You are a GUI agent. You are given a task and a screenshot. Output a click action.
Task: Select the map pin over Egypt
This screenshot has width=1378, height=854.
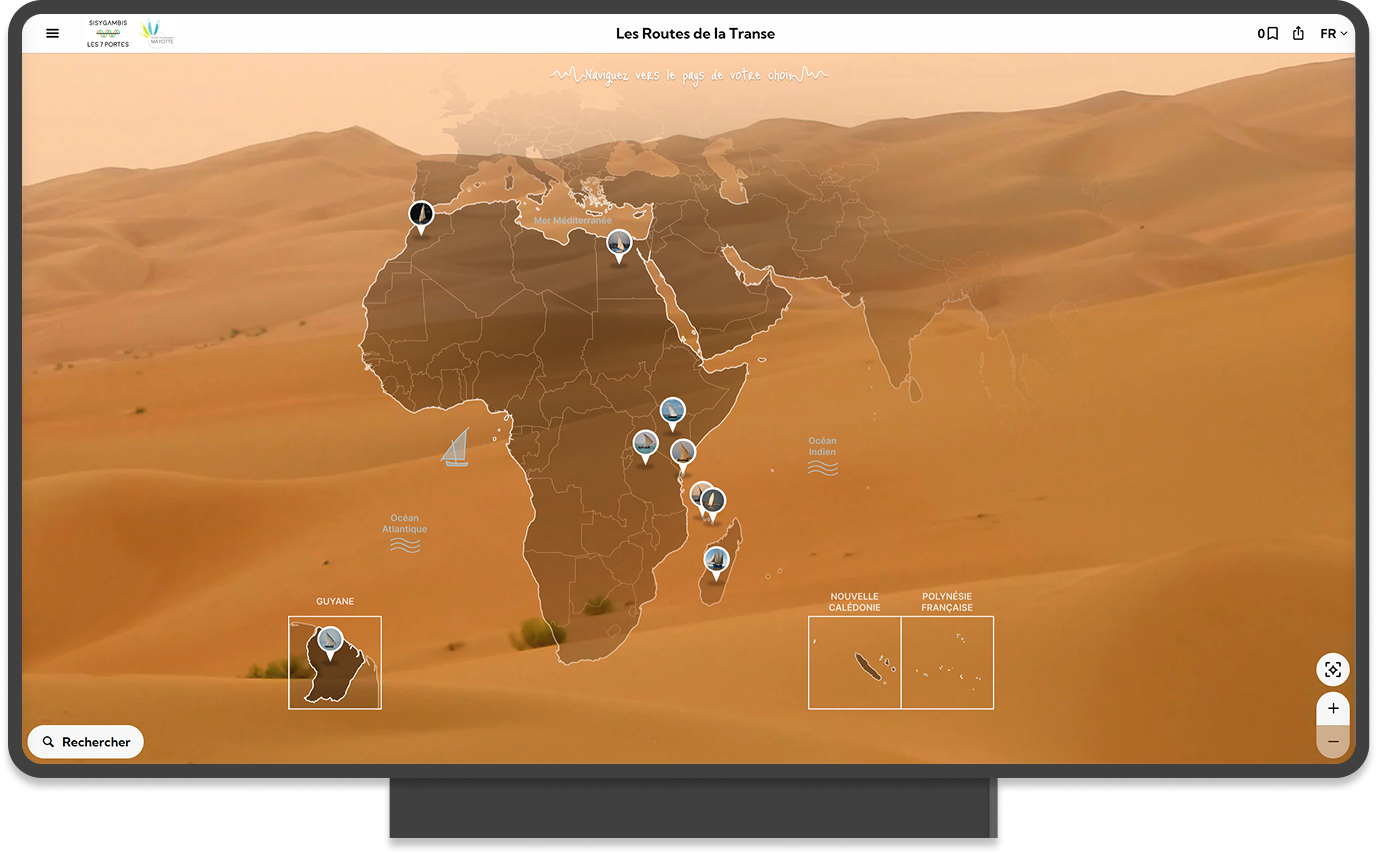pyautogui.click(x=619, y=243)
